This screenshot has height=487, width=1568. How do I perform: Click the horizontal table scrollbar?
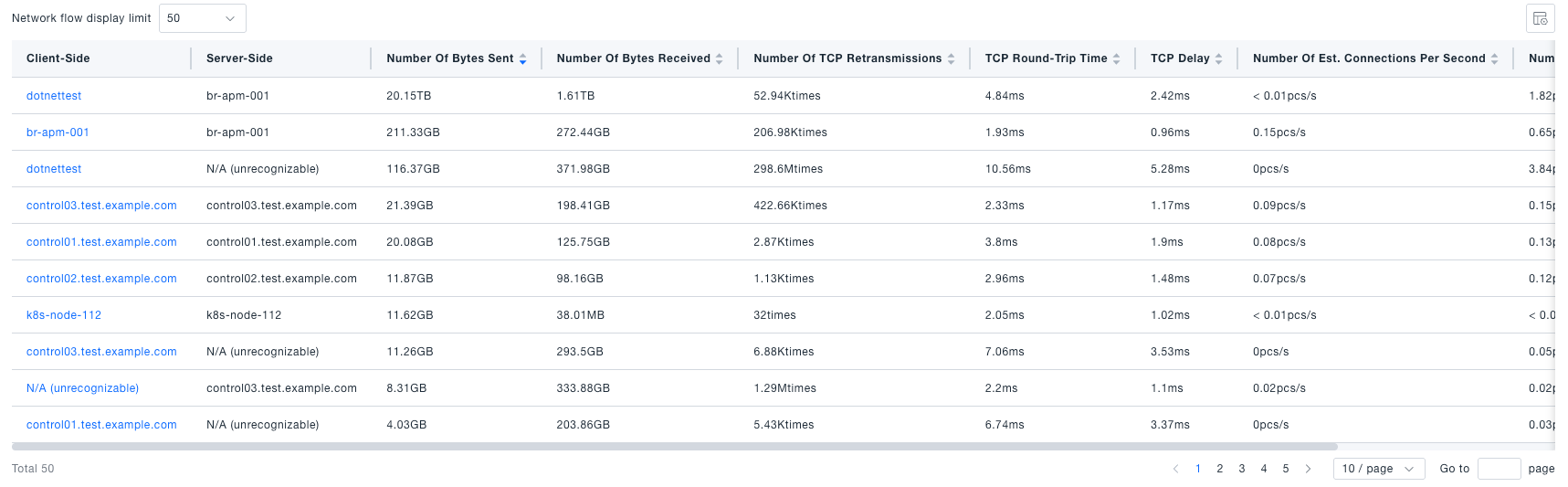point(674,447)
